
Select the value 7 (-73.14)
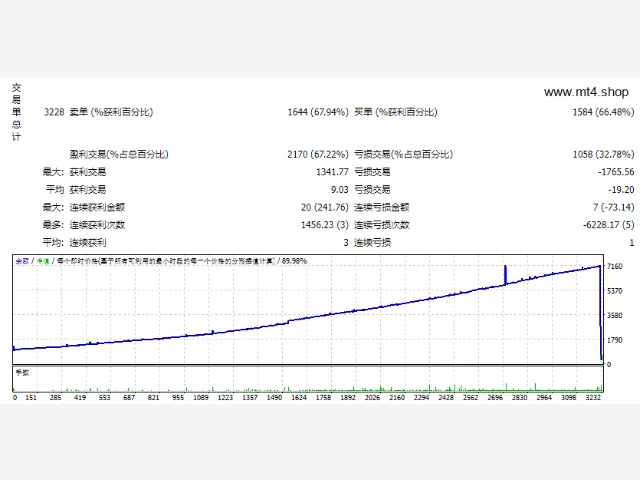[613, 207]
